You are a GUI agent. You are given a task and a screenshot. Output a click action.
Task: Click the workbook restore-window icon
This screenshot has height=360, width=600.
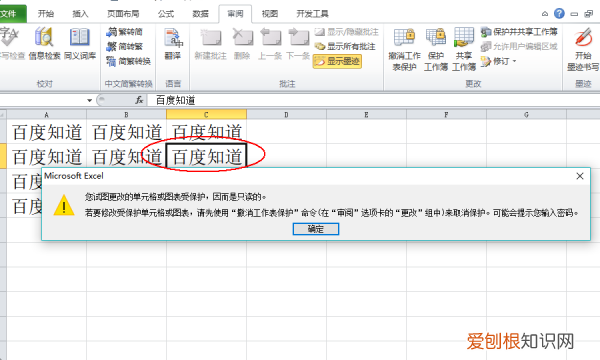(588, 14)
